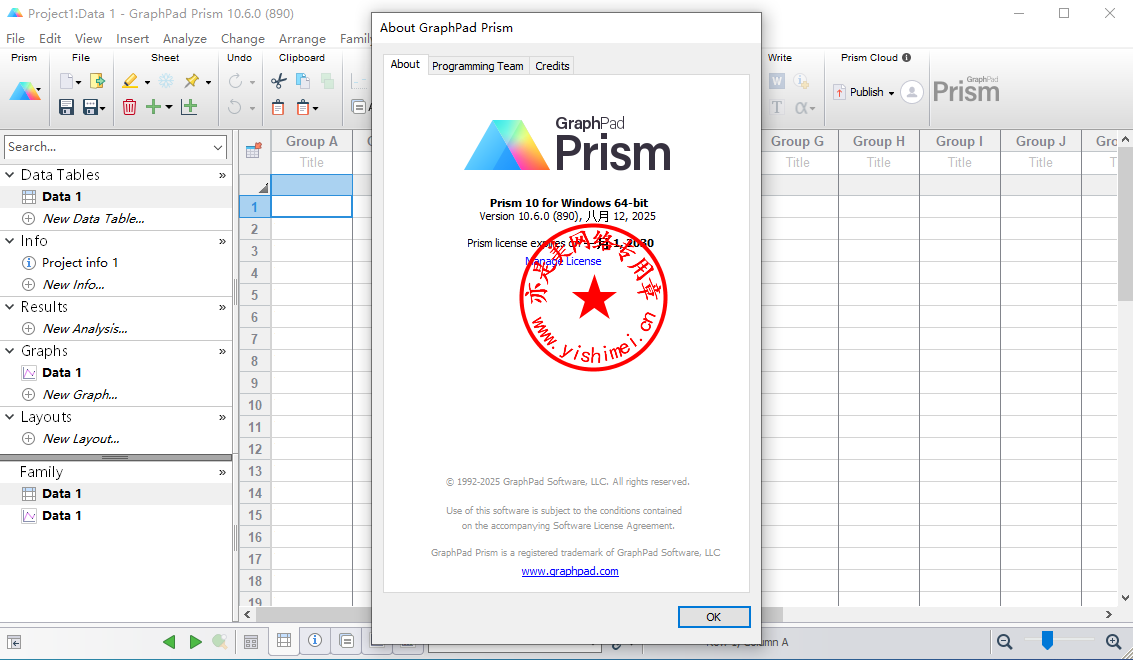This screenshot has height=660, width=1133.
Task: Show the info sheet view in status bar
Action: coord(315,641)
